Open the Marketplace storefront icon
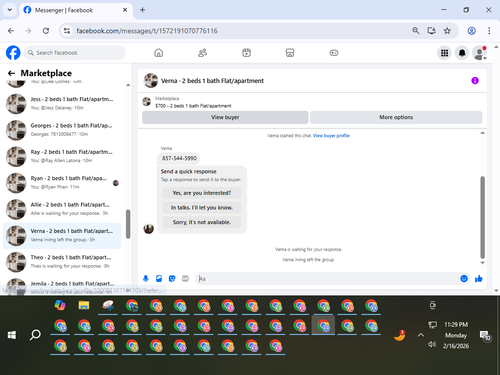The image size is (500, 375). point(290,53)
